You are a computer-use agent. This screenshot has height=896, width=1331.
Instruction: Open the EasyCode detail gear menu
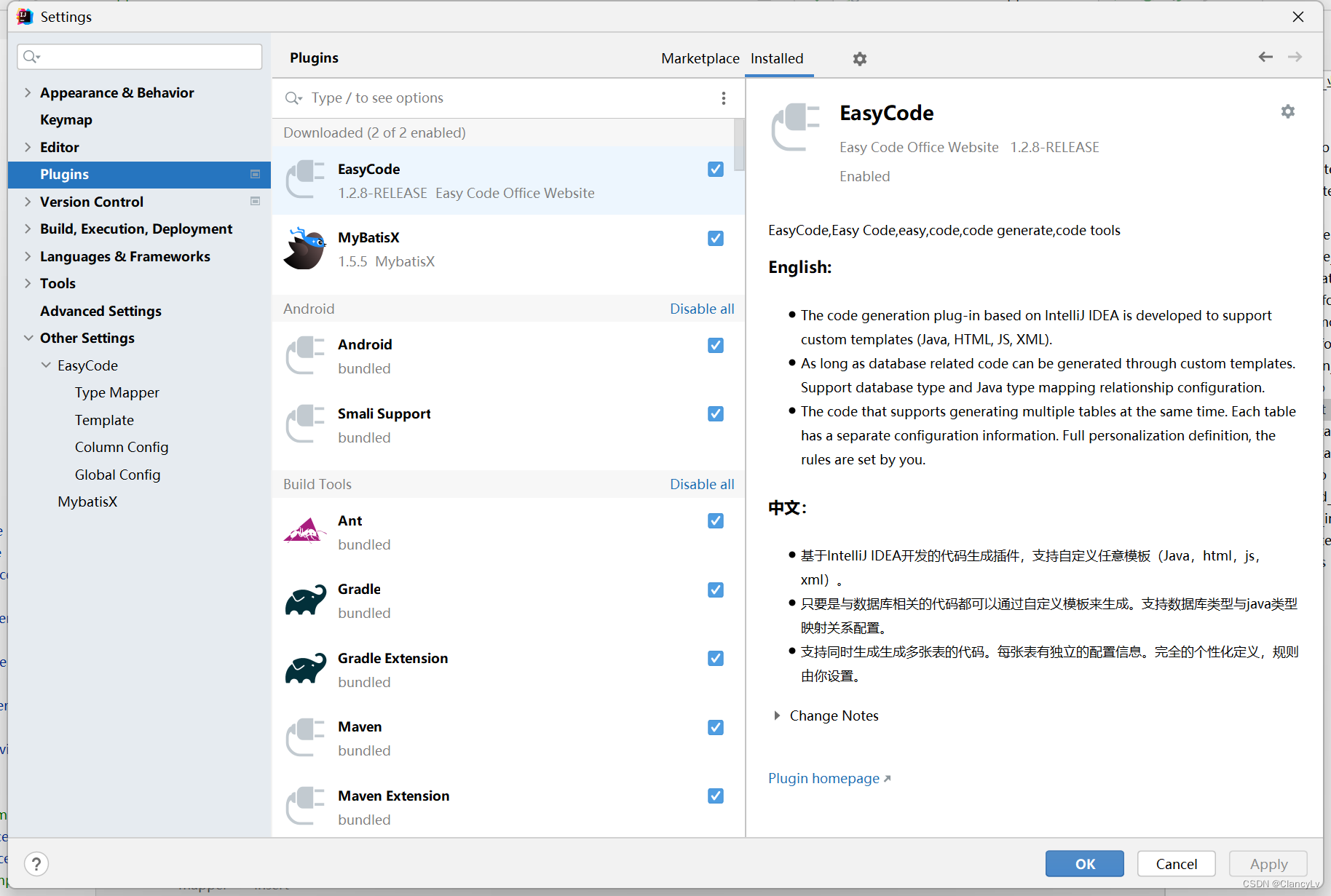click(x=1288, y=111)
